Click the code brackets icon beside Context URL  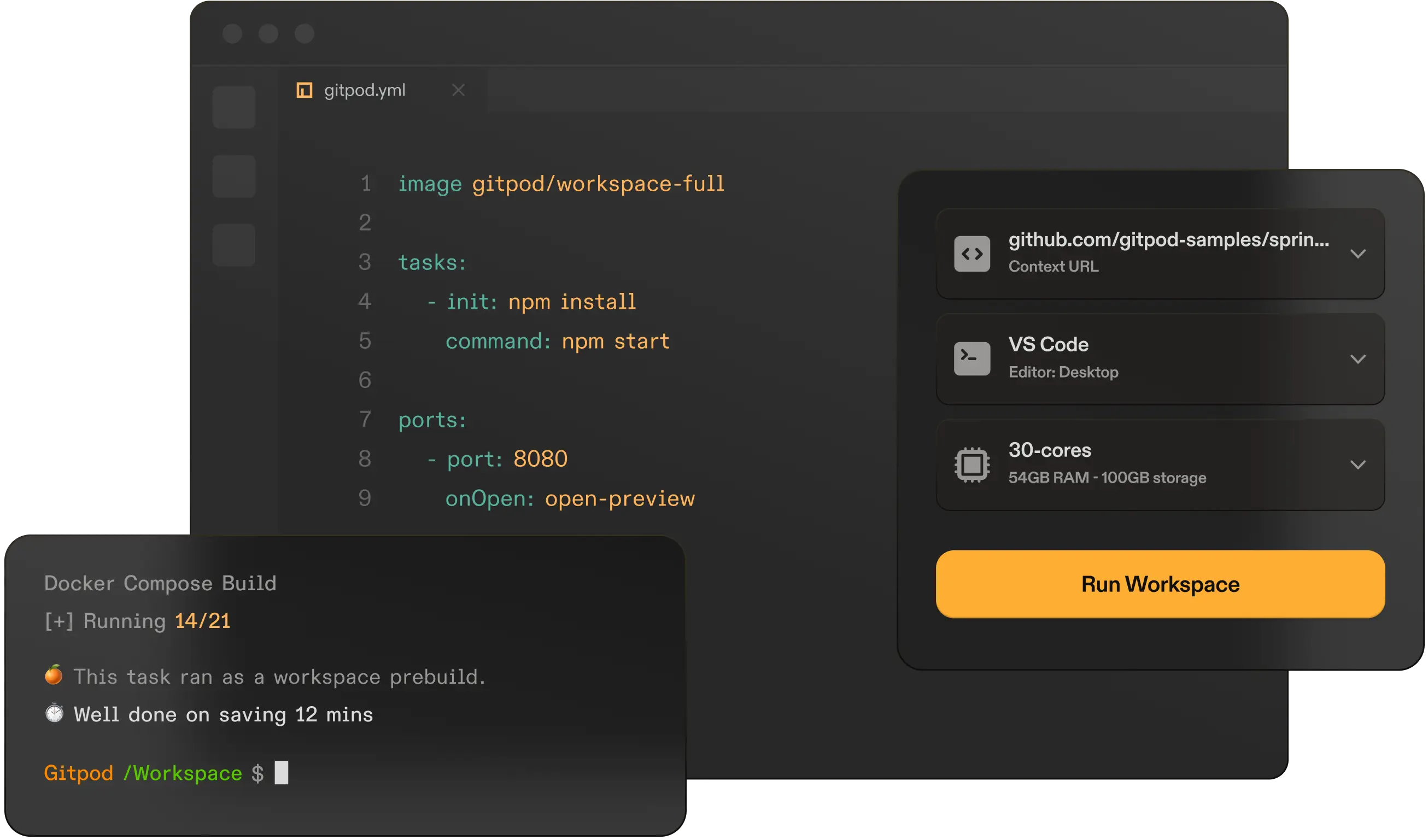(972, 254)
